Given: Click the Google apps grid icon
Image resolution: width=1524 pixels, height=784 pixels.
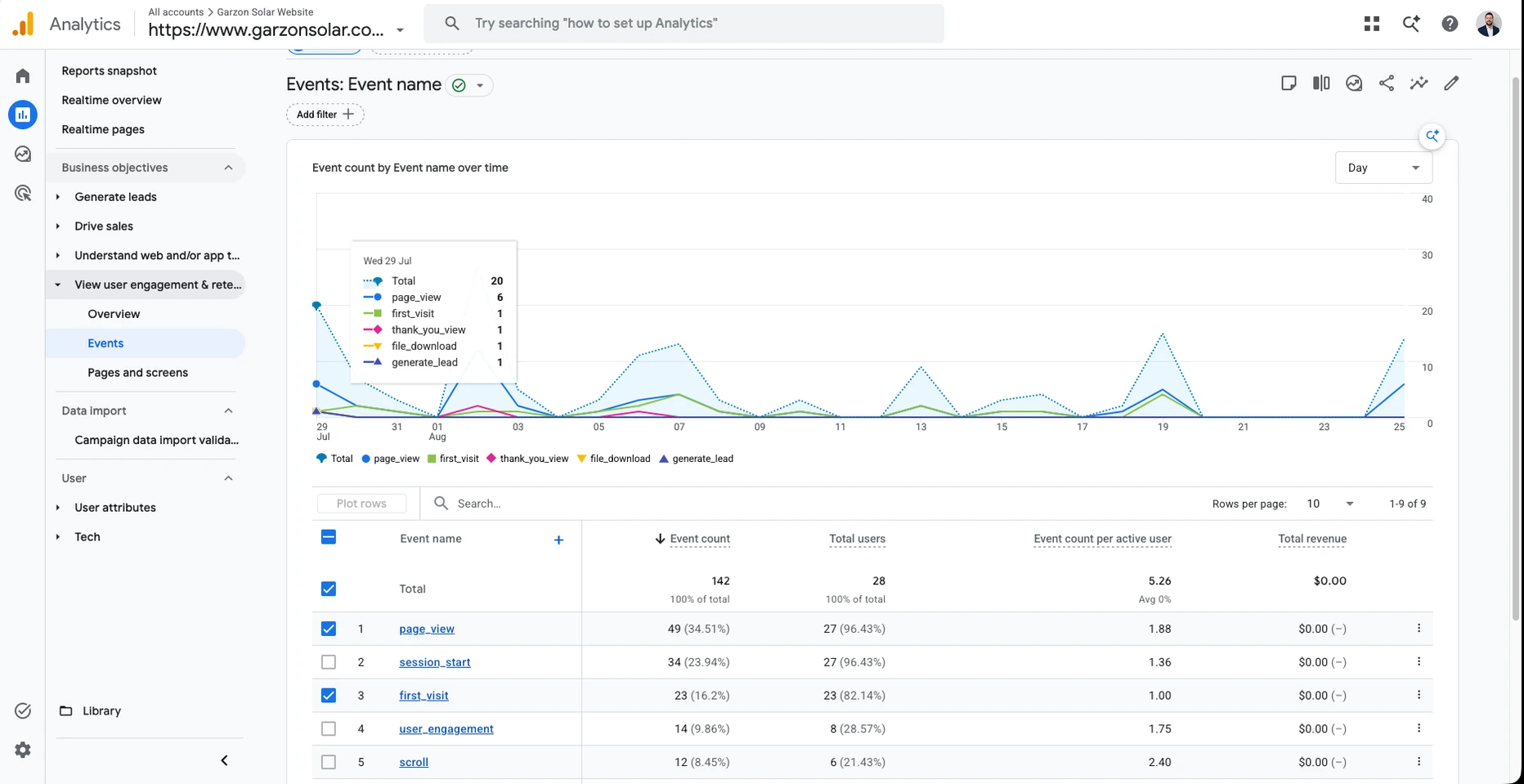Looking at the screenshot, I should pyautogui.click(x=1372, y=24).
